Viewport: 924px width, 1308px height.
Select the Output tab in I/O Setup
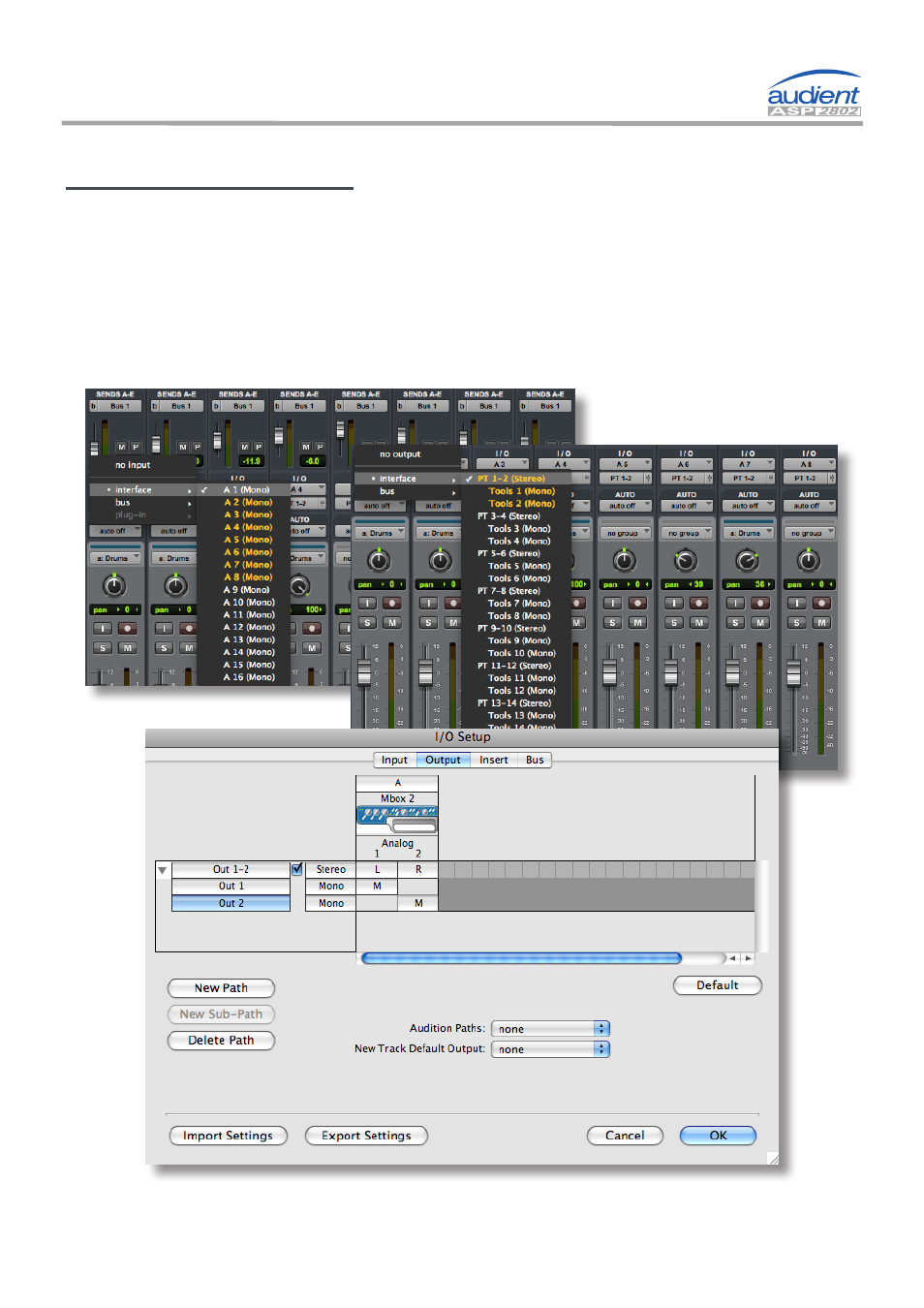pos(443,760)
